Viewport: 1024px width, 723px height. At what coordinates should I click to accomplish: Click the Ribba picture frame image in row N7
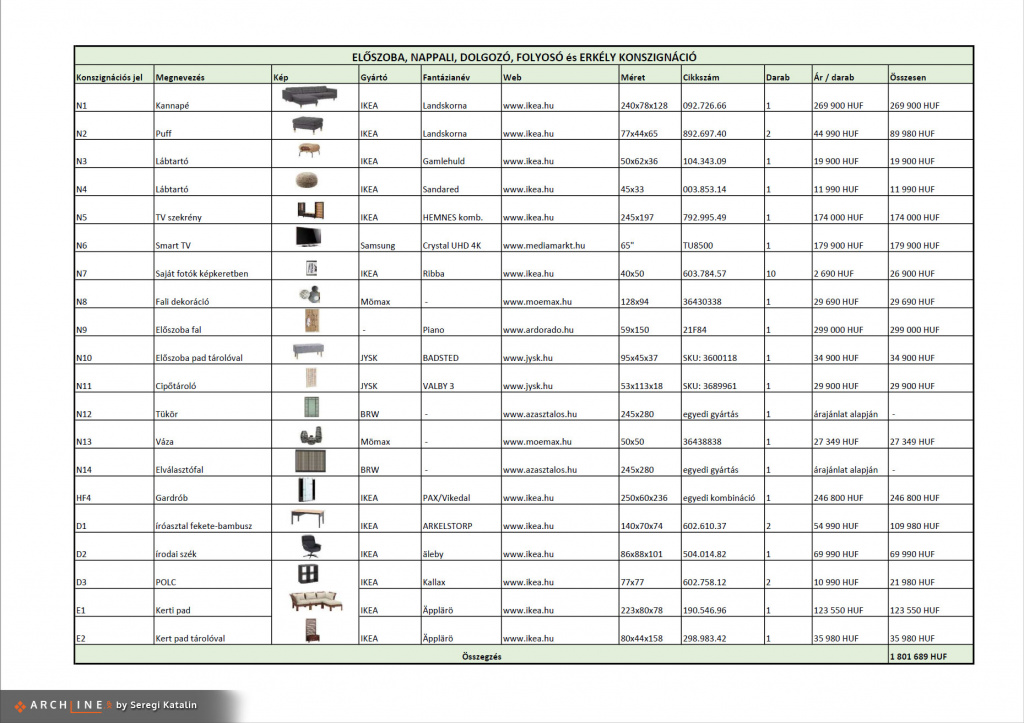[312, 268]
